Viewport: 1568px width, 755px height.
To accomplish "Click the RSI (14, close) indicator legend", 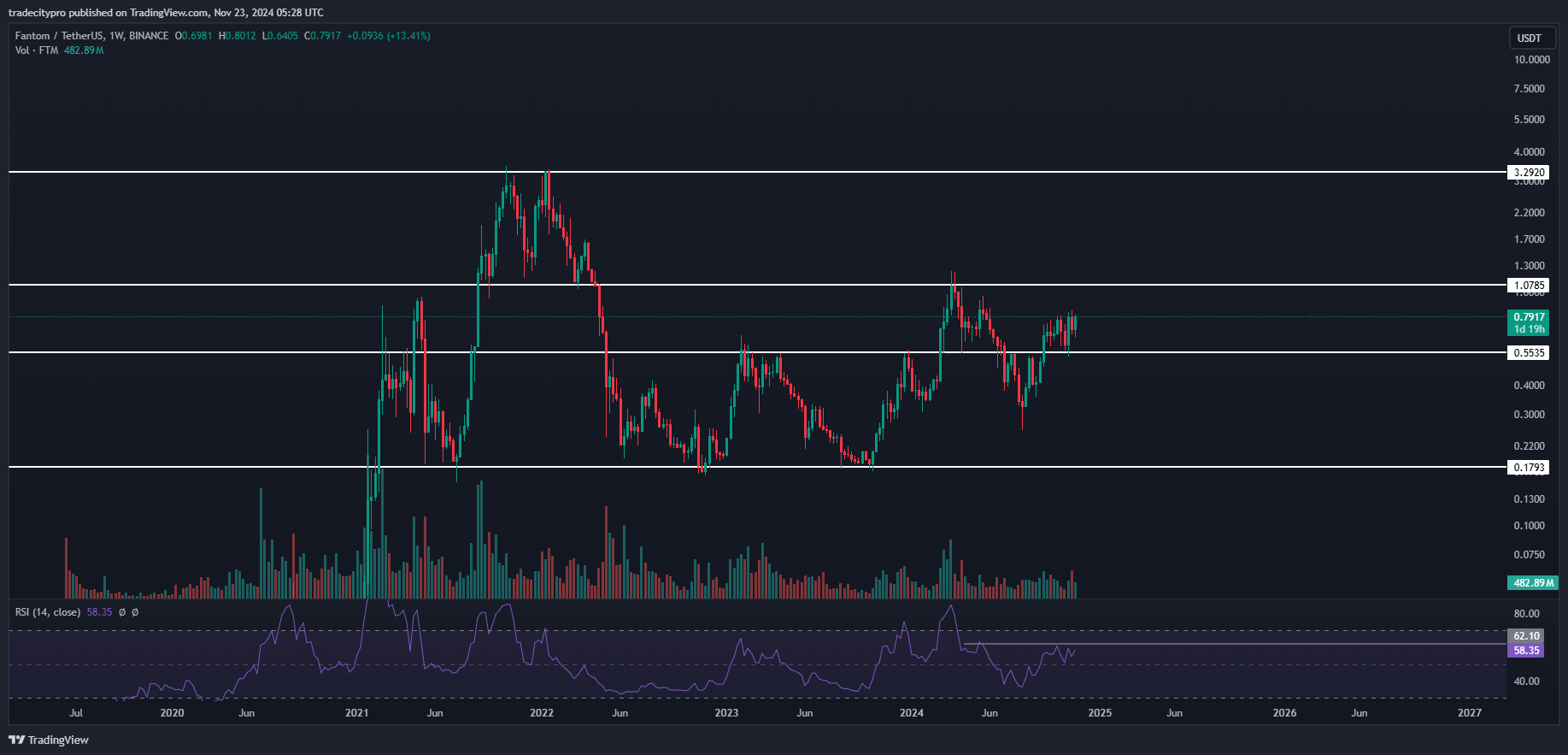I will coord(48,612).
